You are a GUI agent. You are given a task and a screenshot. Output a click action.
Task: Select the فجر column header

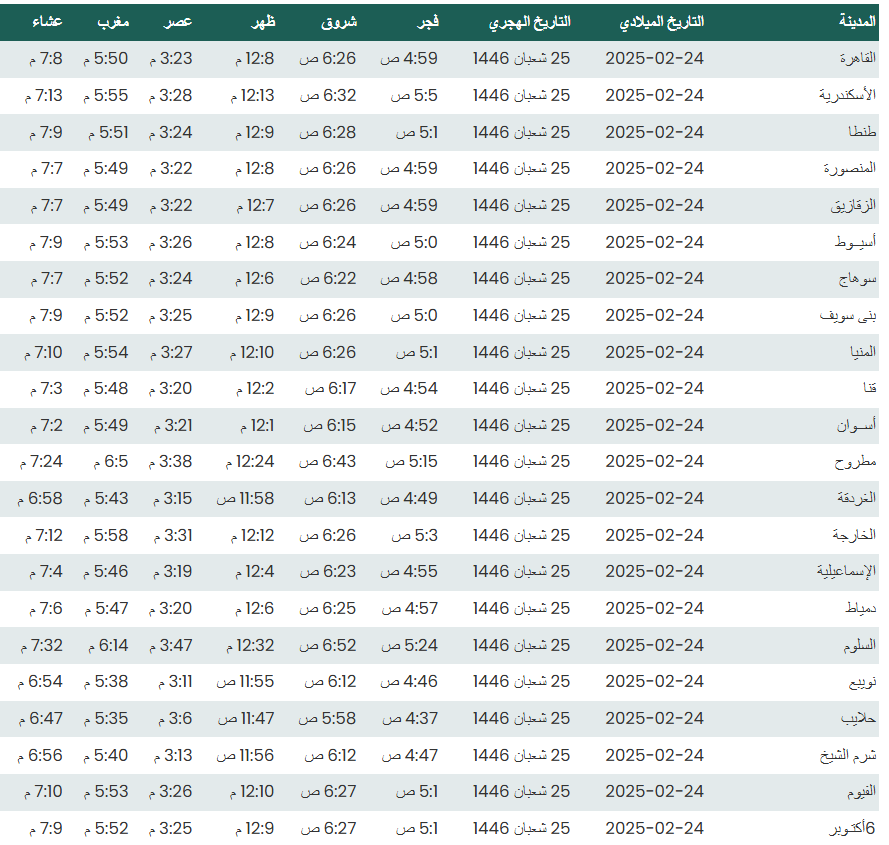pos(428,22)
